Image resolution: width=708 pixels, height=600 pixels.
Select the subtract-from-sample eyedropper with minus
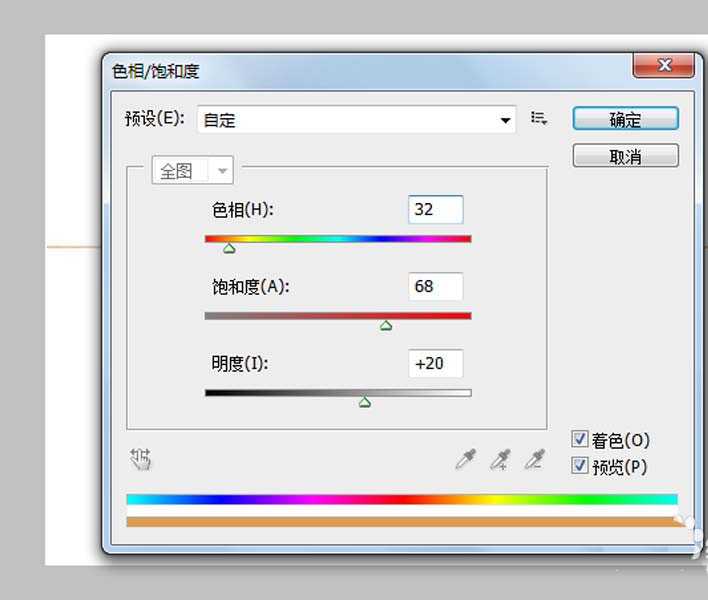pyautogui.click(x=536, y=460)
